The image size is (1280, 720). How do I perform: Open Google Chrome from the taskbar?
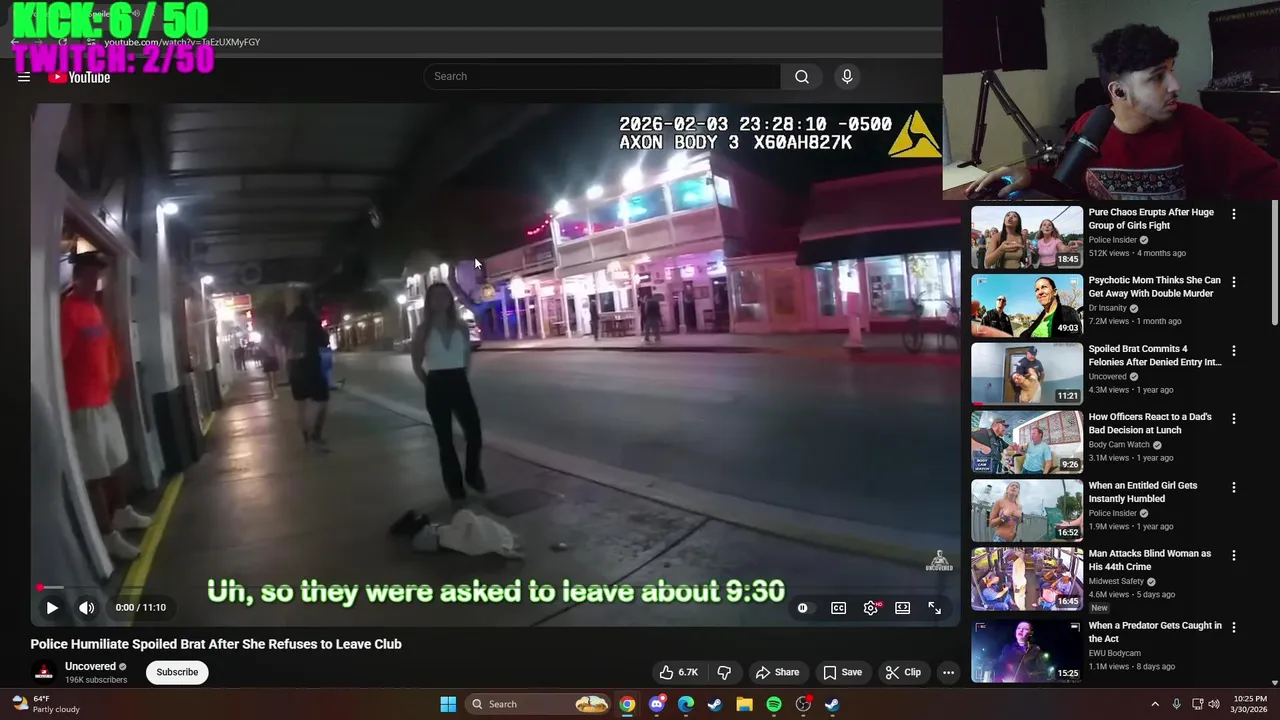tap(627, 704)
